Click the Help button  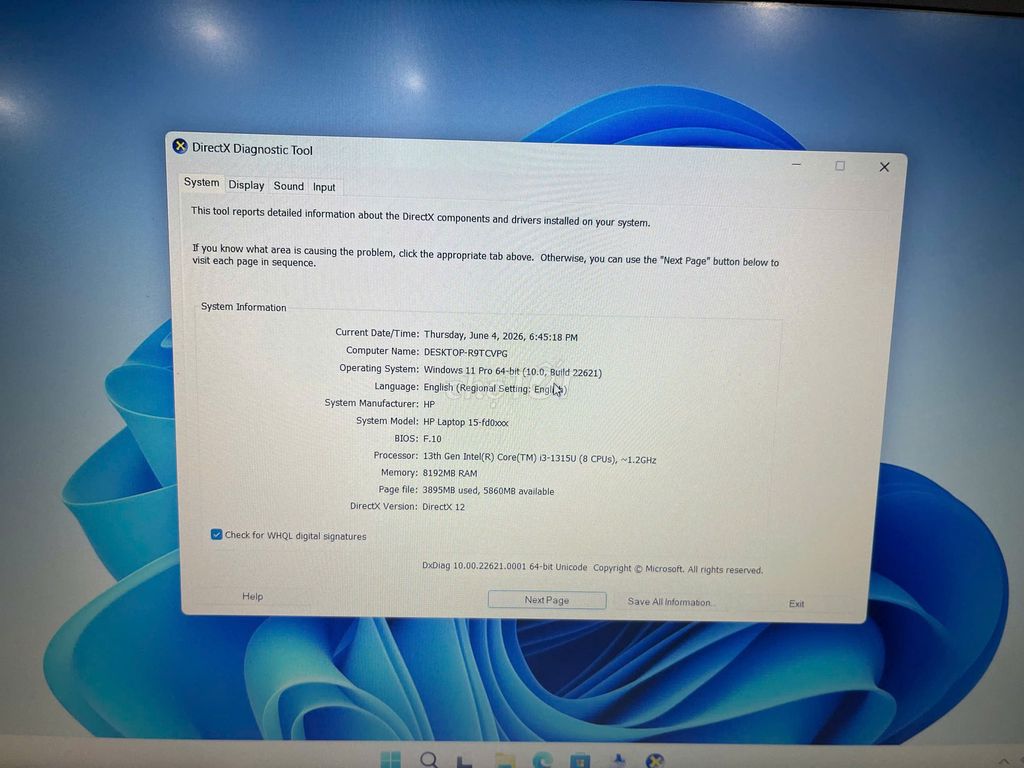pos(253,596)
